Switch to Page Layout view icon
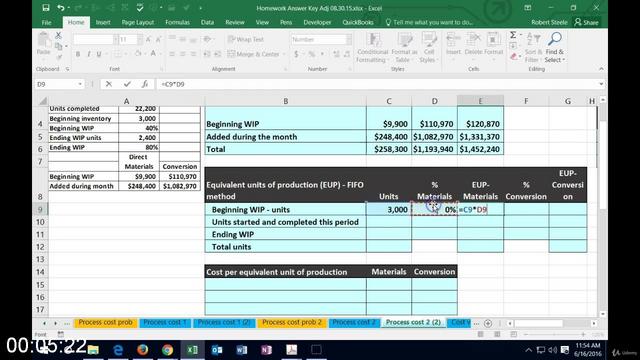 [x=497, y=334]
